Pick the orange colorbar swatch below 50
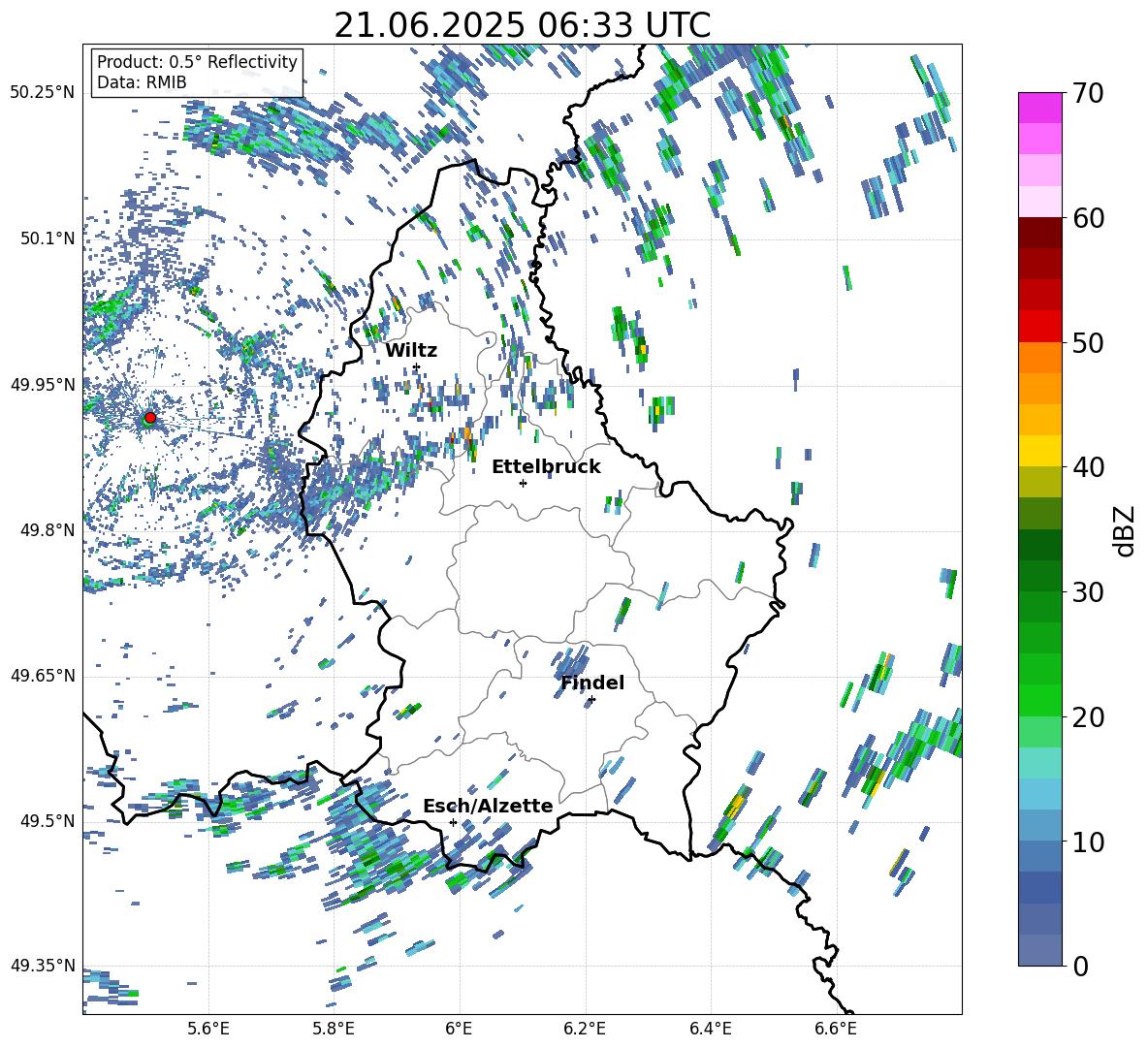 (1039, 357)
